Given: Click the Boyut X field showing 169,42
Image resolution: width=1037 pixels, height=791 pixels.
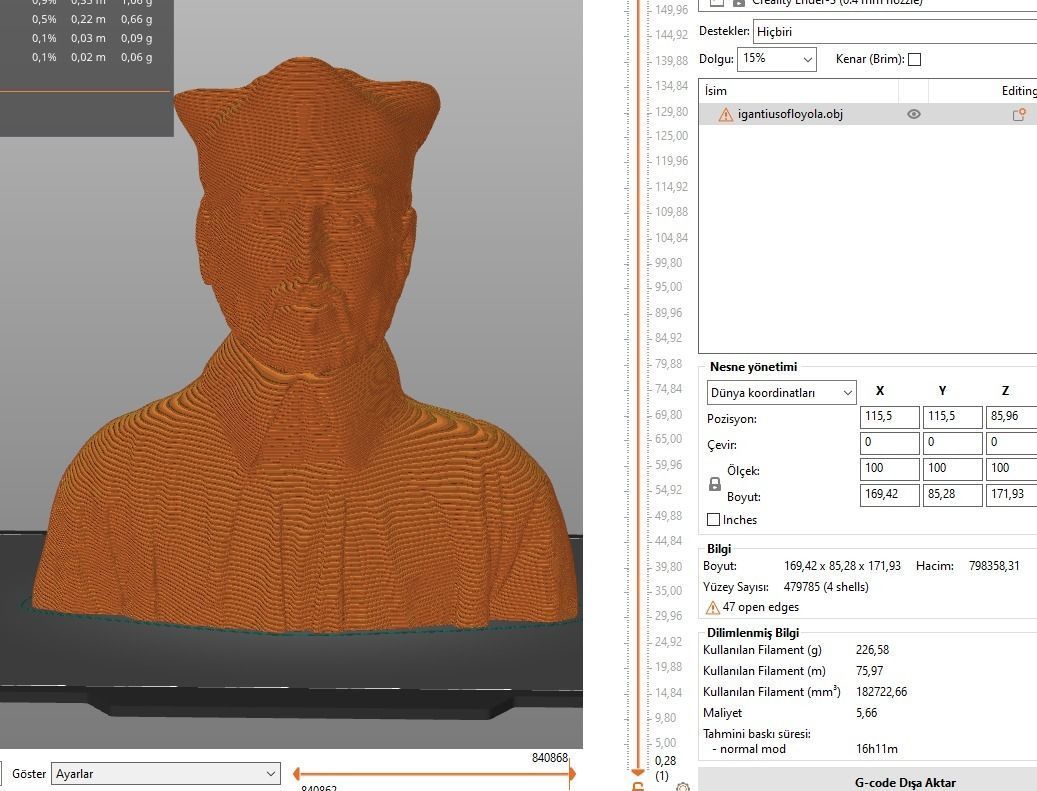Looking at the screenshot, I should coord(890,495).
